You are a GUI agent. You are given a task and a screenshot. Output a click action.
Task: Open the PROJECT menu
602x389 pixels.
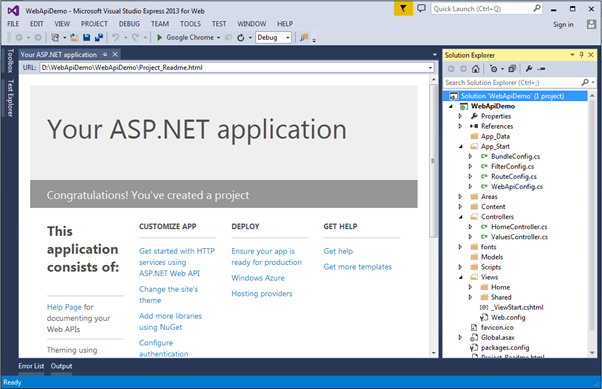coord(94,24)
